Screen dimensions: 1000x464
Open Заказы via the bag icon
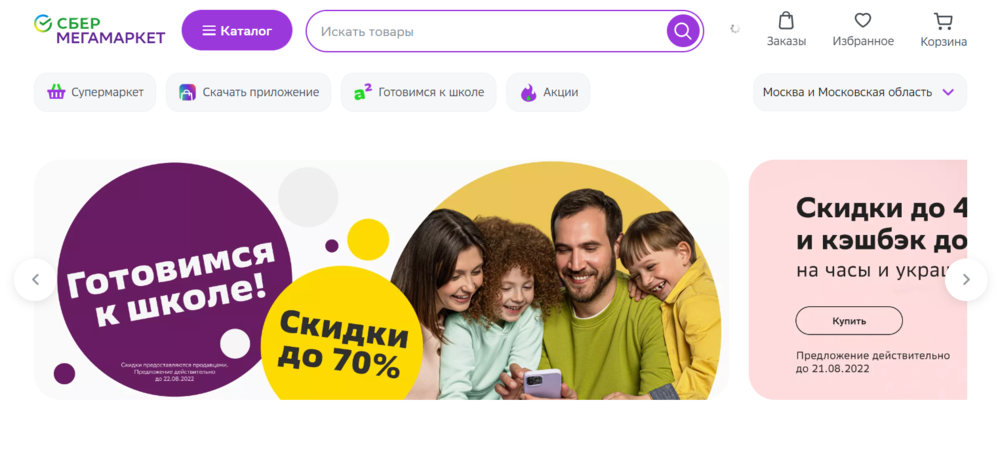(786, 21)
